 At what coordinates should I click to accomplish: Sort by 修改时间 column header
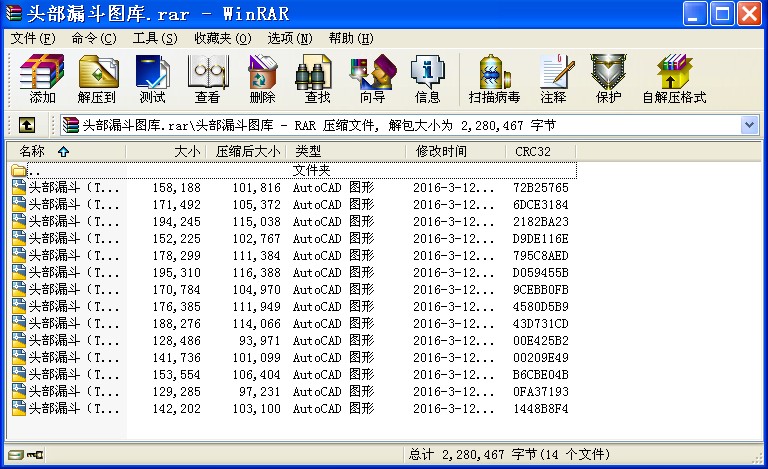click(x=456, y=151)
